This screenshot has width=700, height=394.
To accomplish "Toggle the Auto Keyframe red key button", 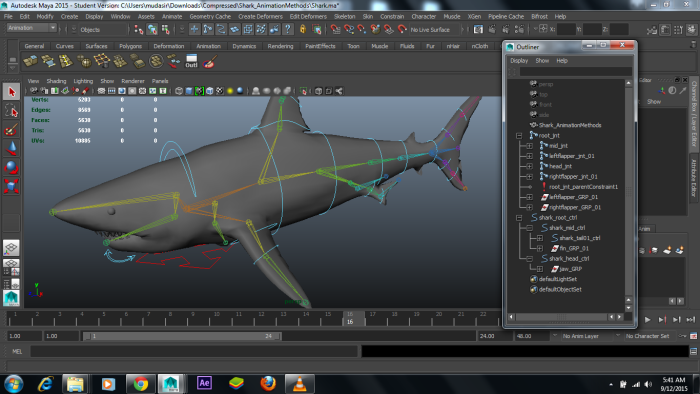I will point(683,336).
